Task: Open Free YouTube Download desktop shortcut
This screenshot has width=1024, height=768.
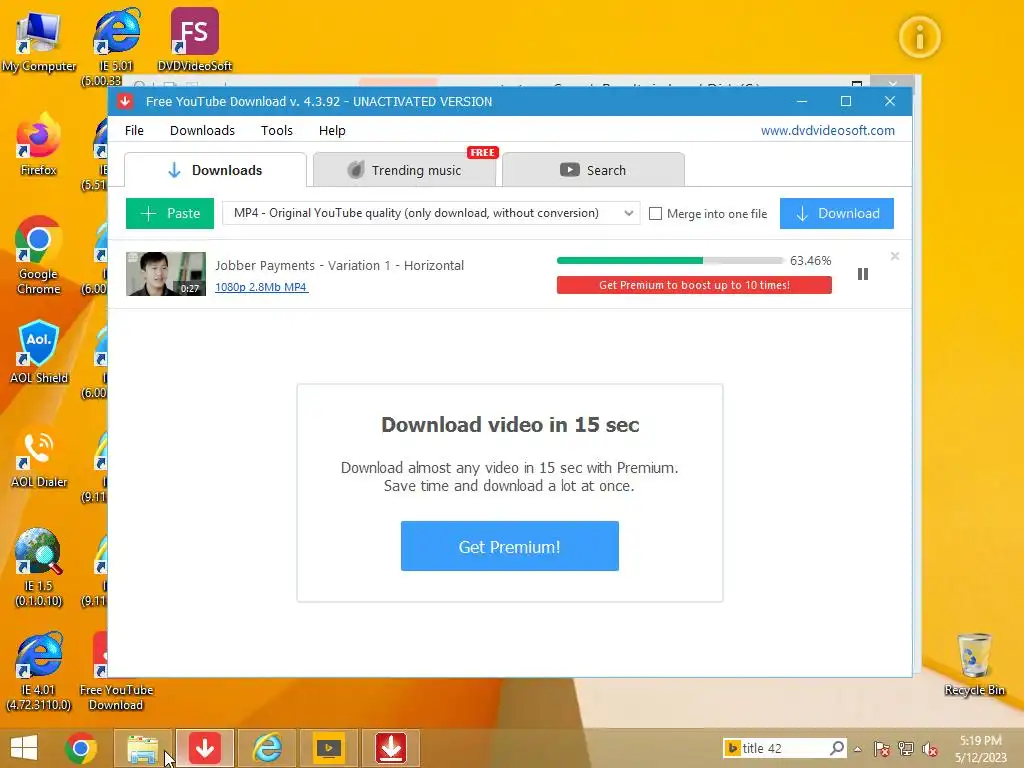Action: click(116, 671)
